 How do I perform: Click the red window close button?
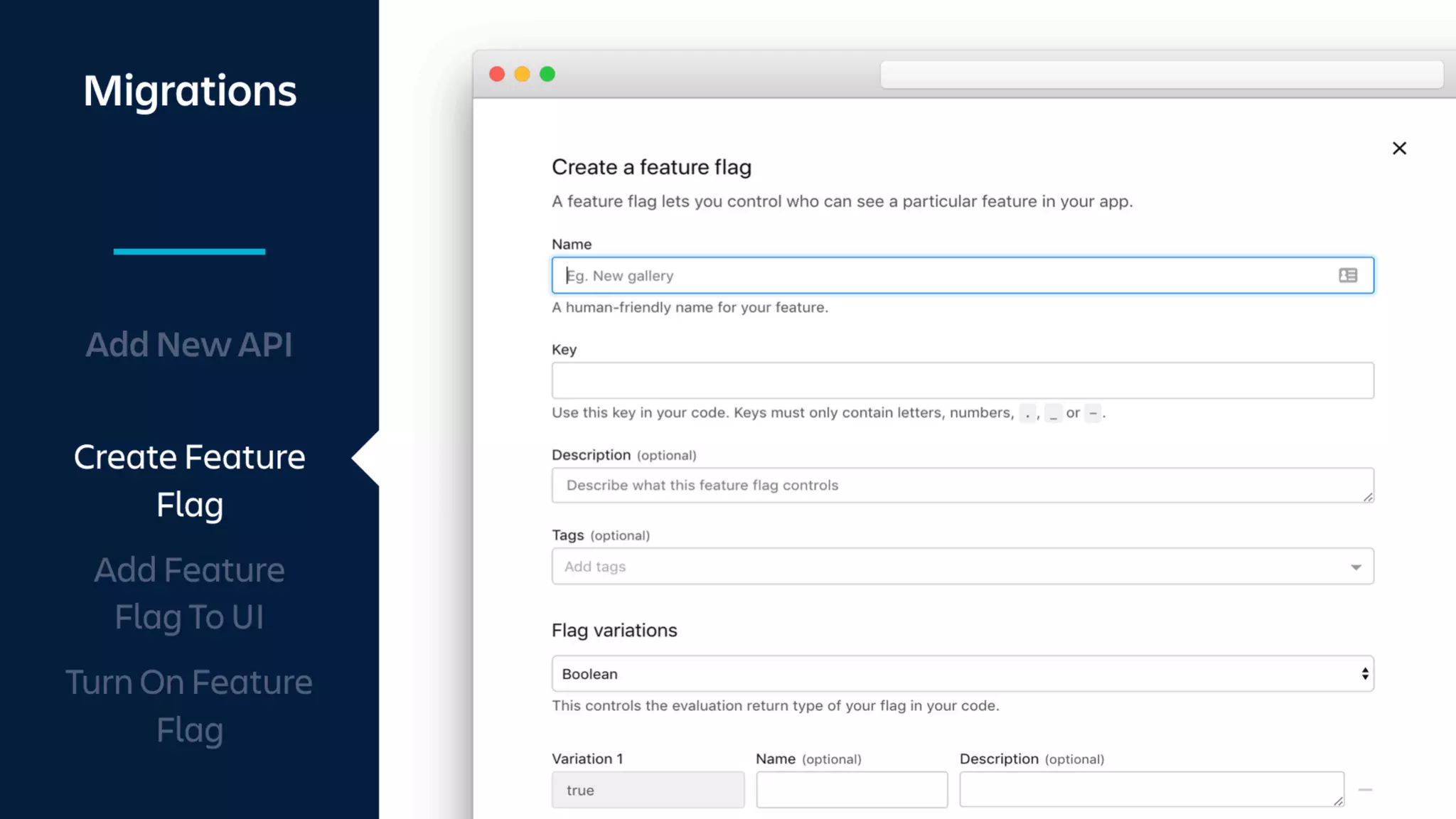coord(497,74)
